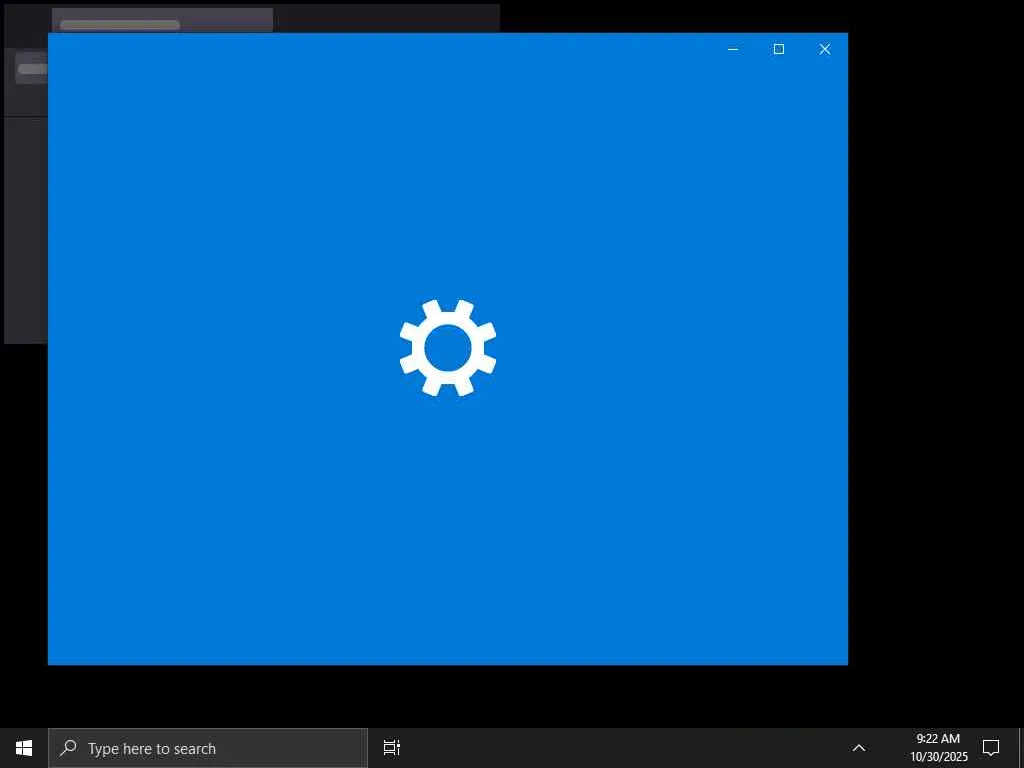Image resolution: width=1024 pixels, height=768 pixels.
Task: Open the Windows Start menu
Action: click(x=24, y=748)
